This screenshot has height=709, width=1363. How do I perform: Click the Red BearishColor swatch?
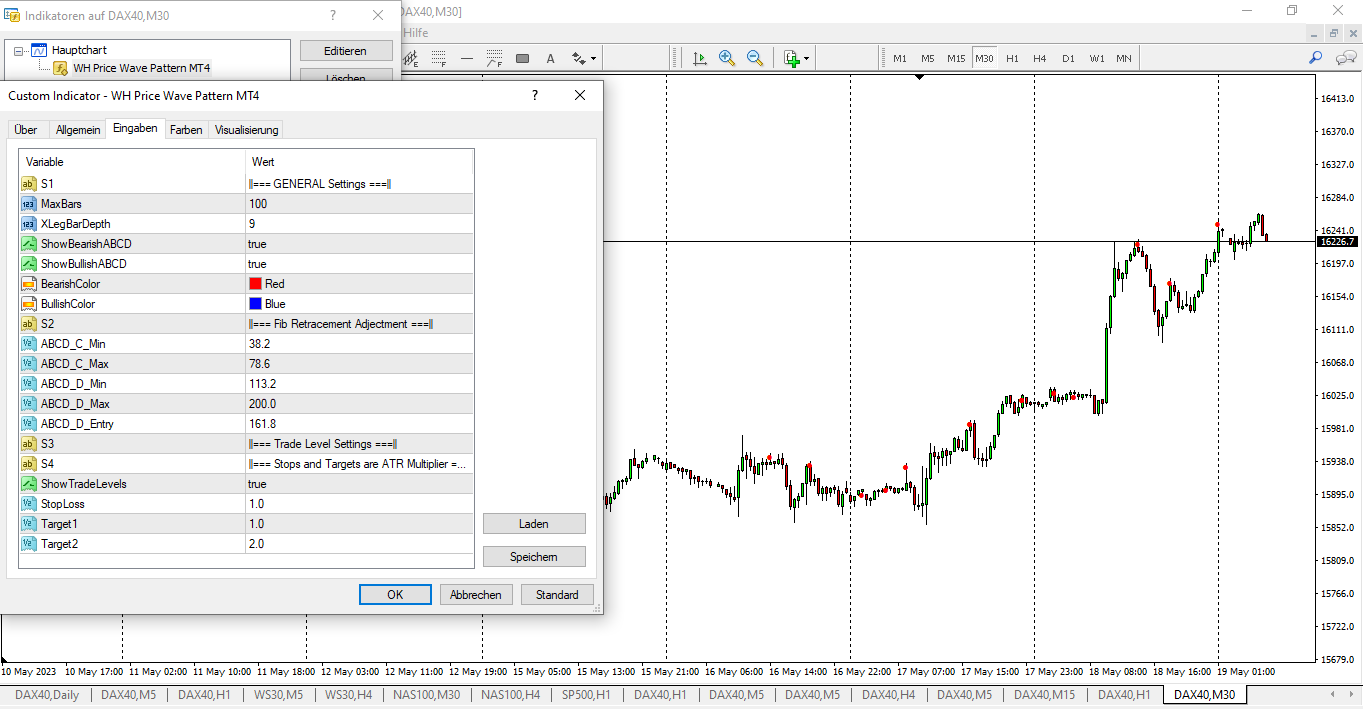click(255, 284)
